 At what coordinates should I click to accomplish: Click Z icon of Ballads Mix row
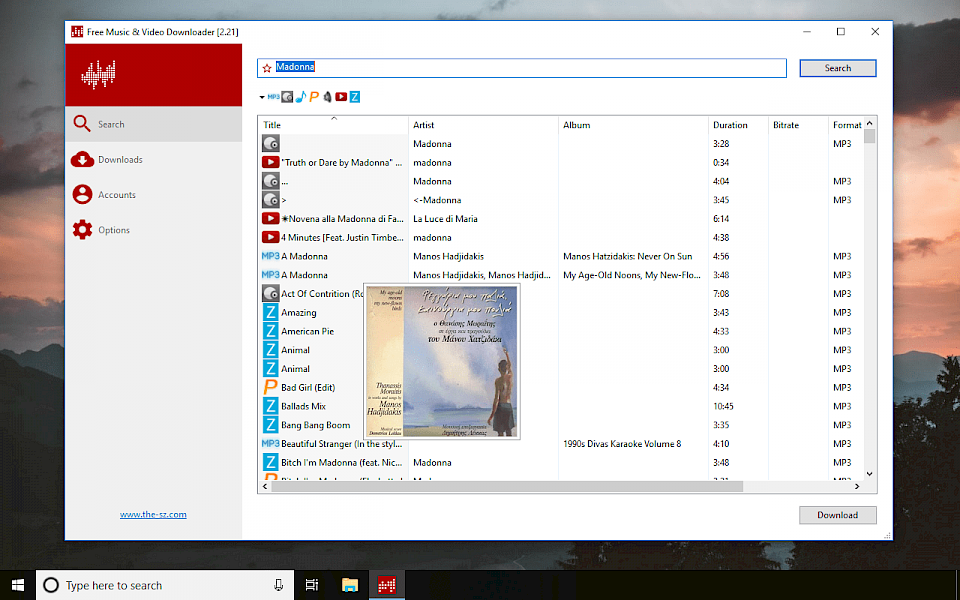point(271,406)
